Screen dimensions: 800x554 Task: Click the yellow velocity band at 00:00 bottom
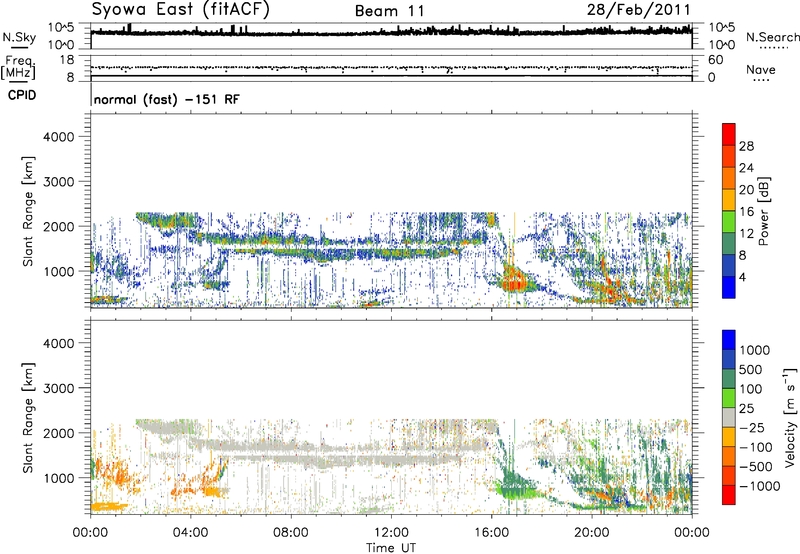tap(108, 507)
